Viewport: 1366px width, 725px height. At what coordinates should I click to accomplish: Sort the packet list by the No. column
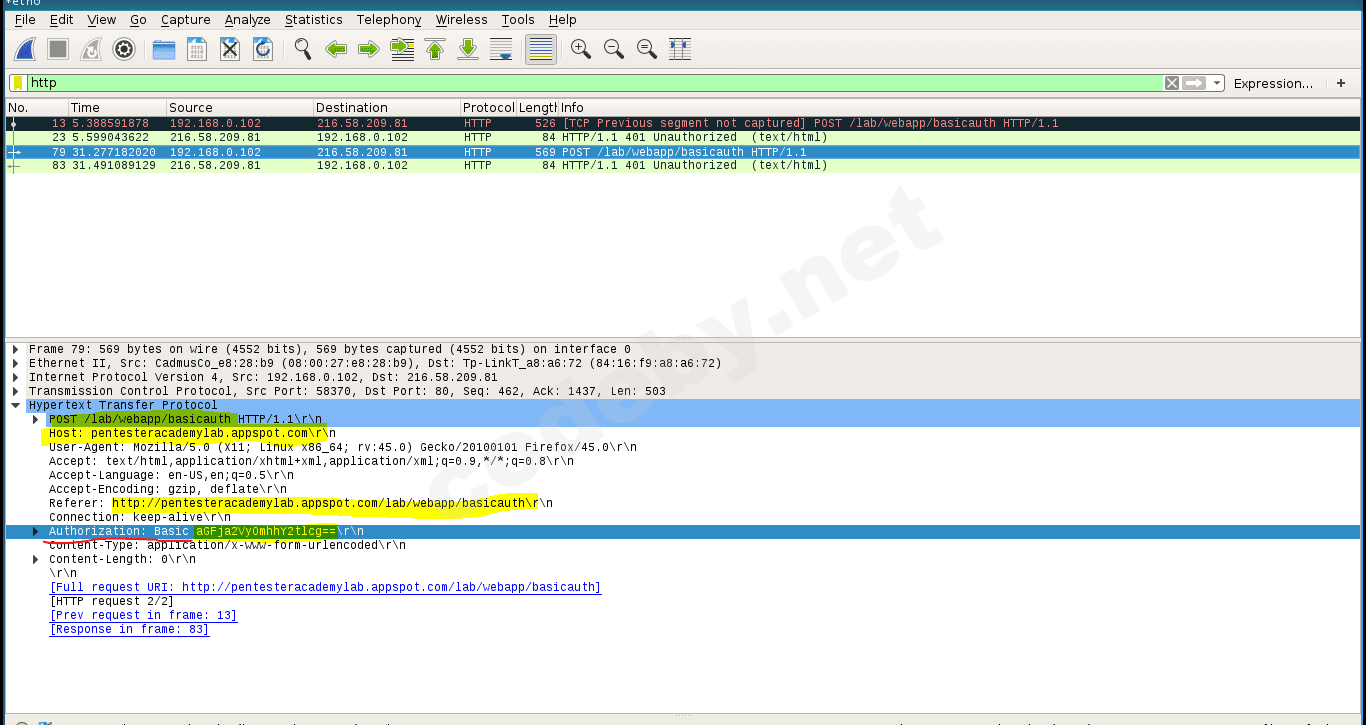pos(37,107)
